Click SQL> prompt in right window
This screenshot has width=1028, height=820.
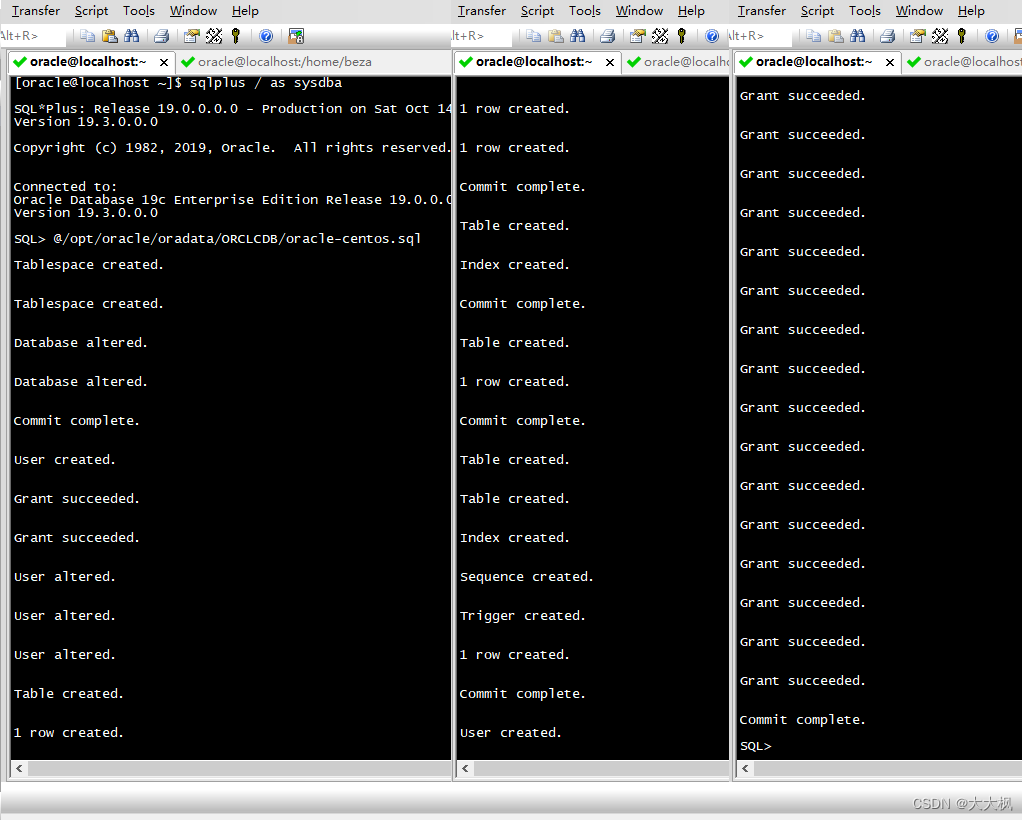(756, 746)
